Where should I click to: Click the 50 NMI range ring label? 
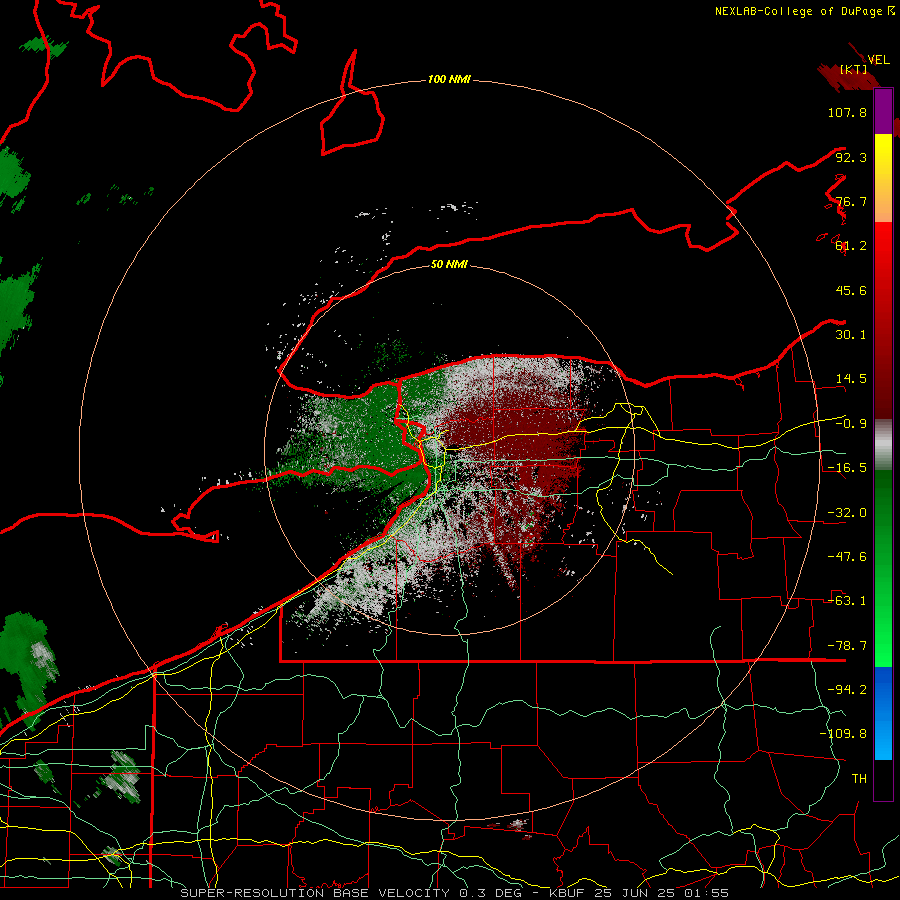coord(449,264)
